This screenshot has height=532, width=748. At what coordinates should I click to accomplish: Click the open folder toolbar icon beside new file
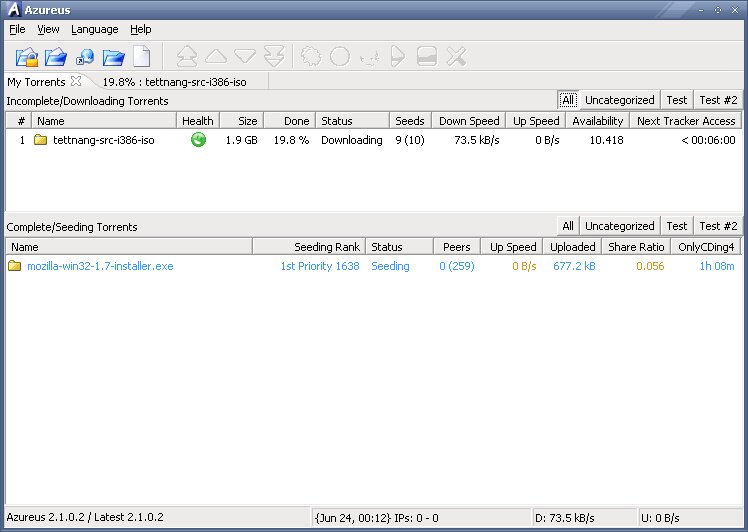pyautogui.click(x=114, y=57)
